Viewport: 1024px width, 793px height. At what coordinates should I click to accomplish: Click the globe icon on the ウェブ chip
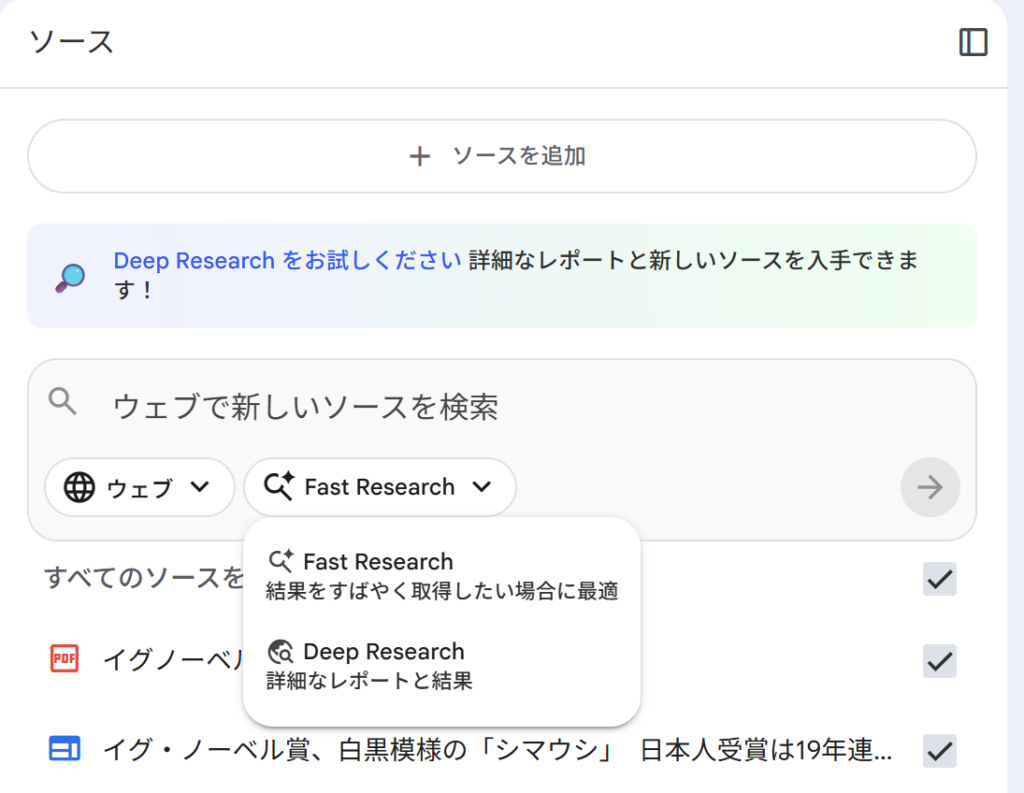(79, 487)
